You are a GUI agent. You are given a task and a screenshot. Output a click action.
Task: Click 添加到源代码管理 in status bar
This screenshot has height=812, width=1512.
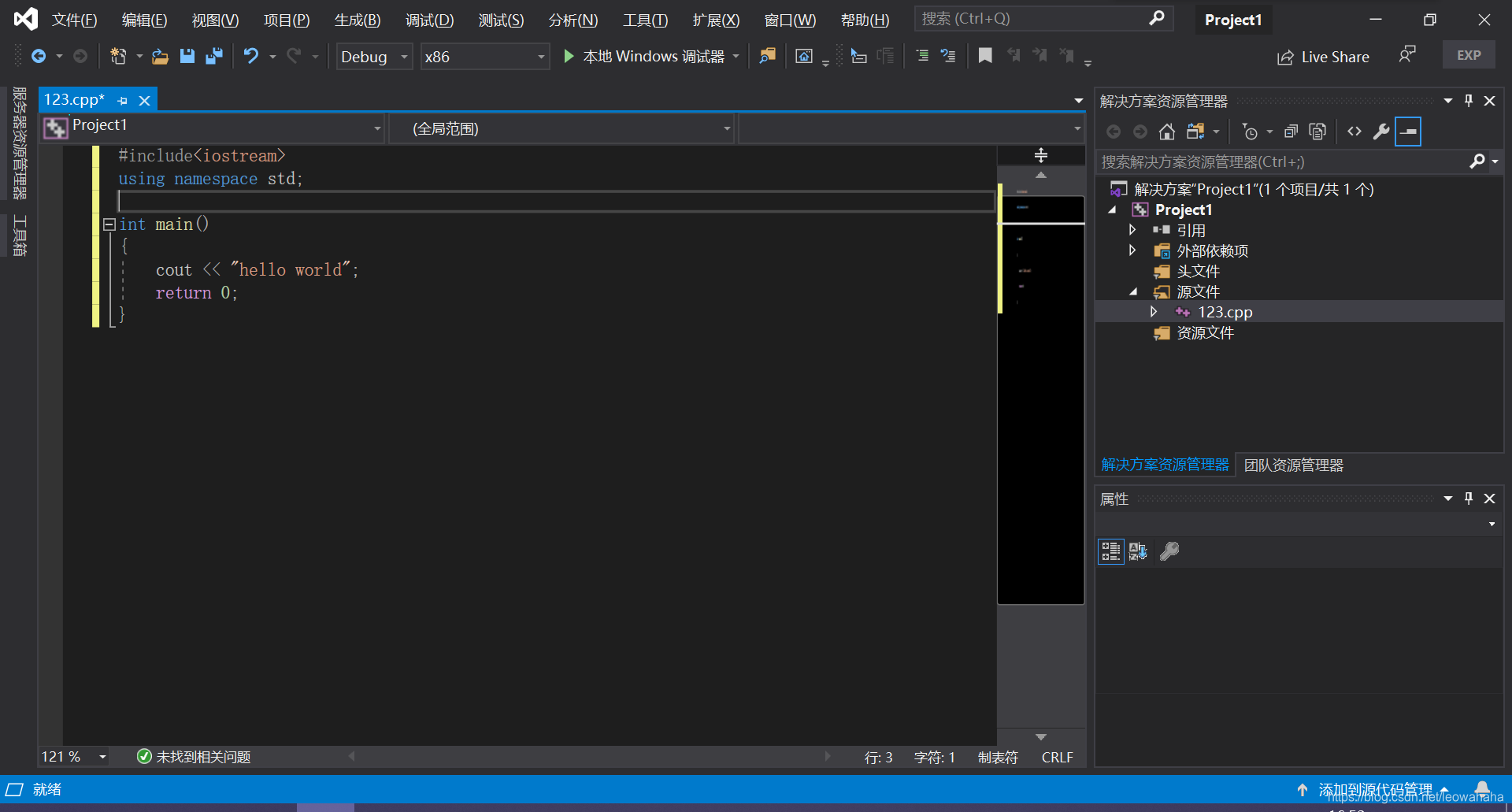tap(1375, 789)
